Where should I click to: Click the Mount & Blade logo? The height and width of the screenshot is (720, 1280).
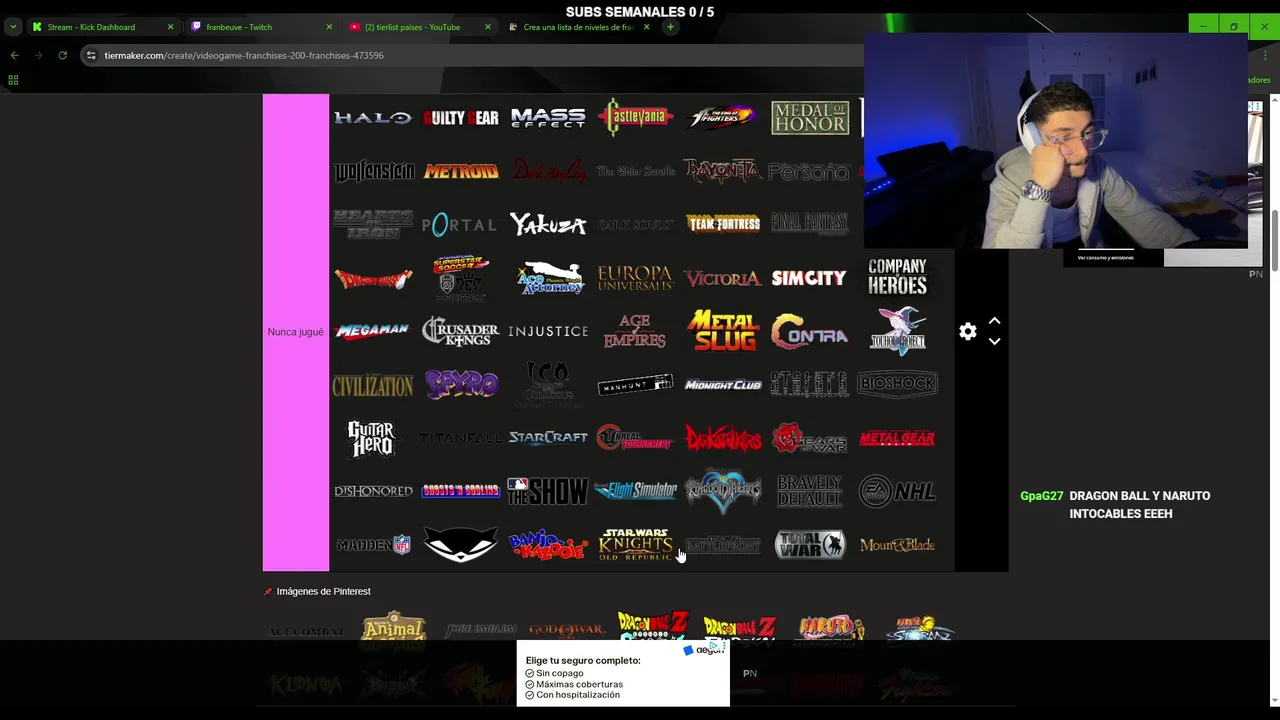click(897, 545)
